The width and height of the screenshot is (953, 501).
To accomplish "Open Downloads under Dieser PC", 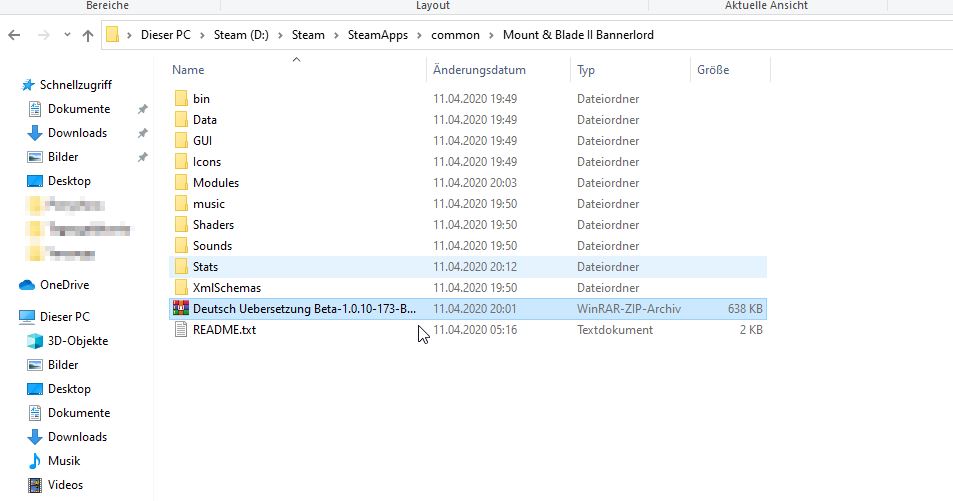I will [x=77, y=437].
